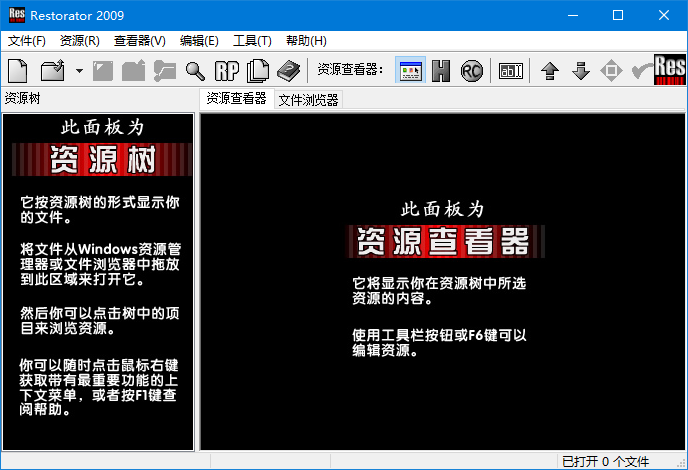Viewport: 688px width, 470px height.
Task: Open the 资源(R) menu
Action: [x=80, y=41]
